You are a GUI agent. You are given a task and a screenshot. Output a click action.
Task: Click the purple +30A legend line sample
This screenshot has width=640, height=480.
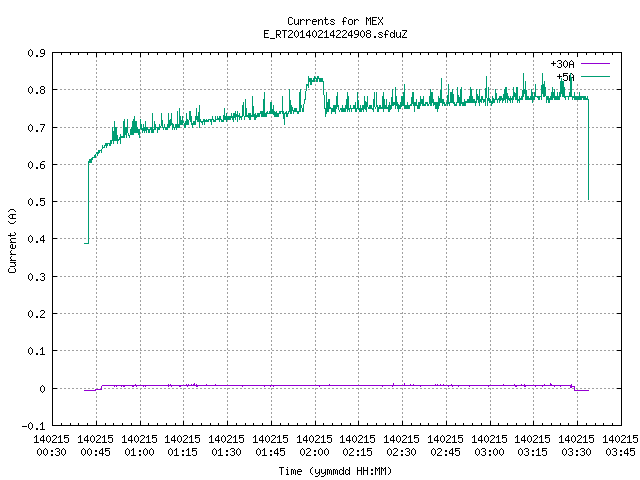pyautogui.click(x=595, y=64)
